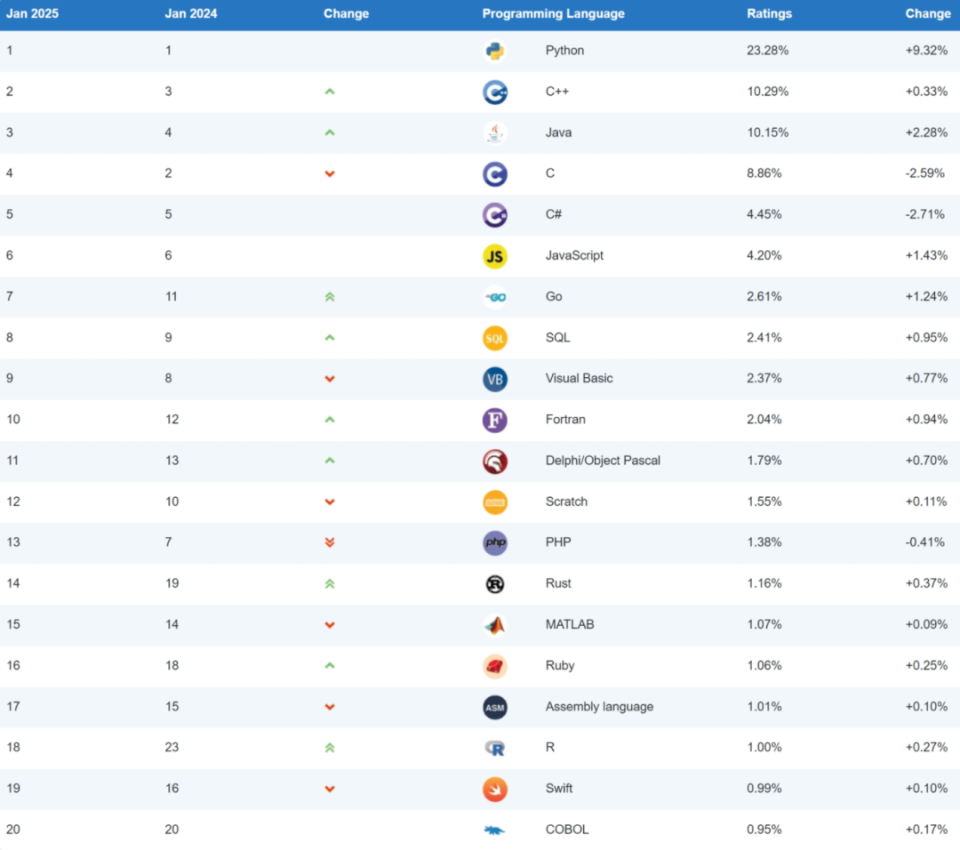Click the PHP elephant oval icon
This screenshot has height=850, width=960.
coord(494,543)
